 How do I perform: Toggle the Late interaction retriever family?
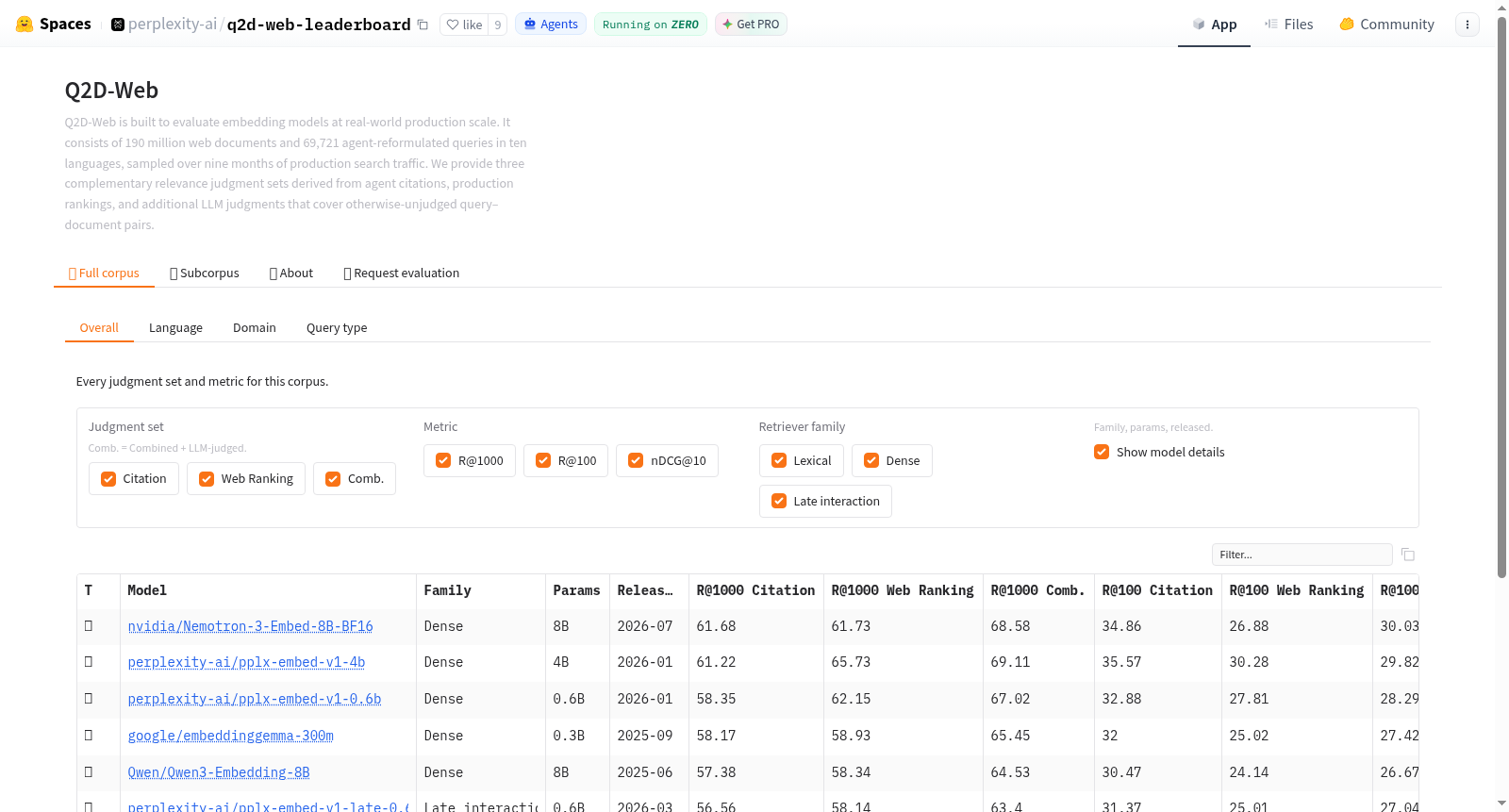click(x=779, y=502)
